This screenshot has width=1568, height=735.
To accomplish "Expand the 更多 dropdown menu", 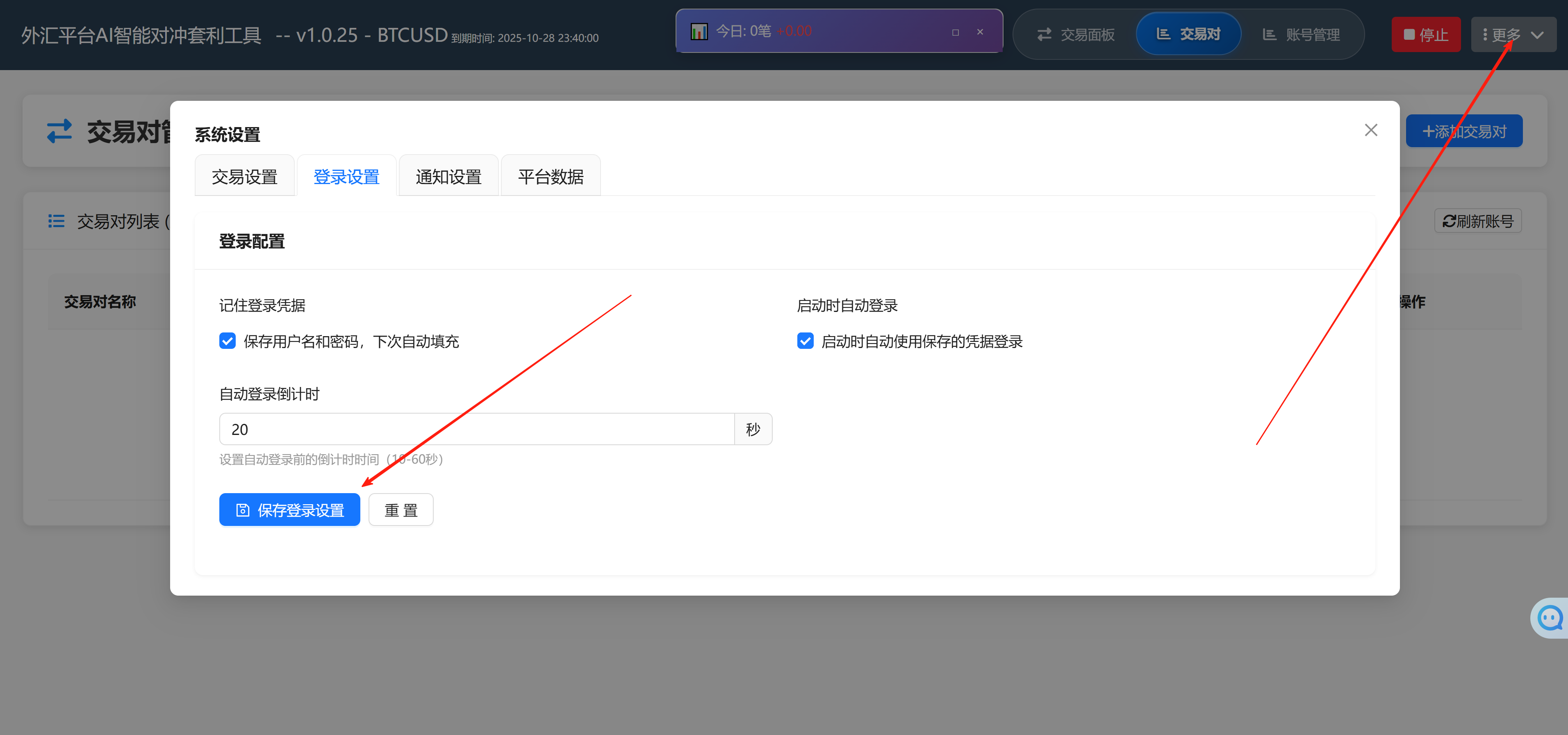I will click(1513, 35).
